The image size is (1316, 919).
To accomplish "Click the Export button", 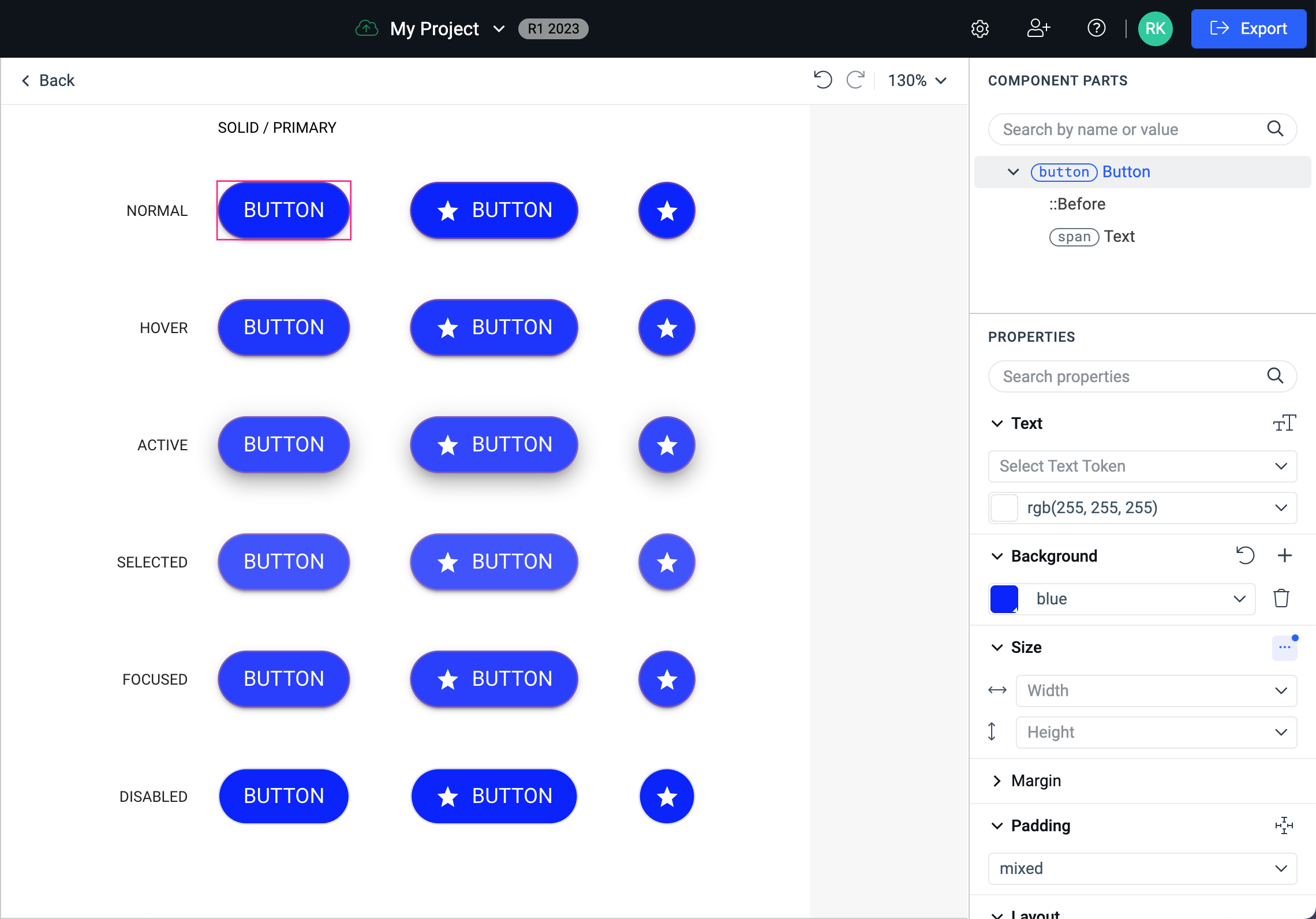I will (x=1247, y=28).
